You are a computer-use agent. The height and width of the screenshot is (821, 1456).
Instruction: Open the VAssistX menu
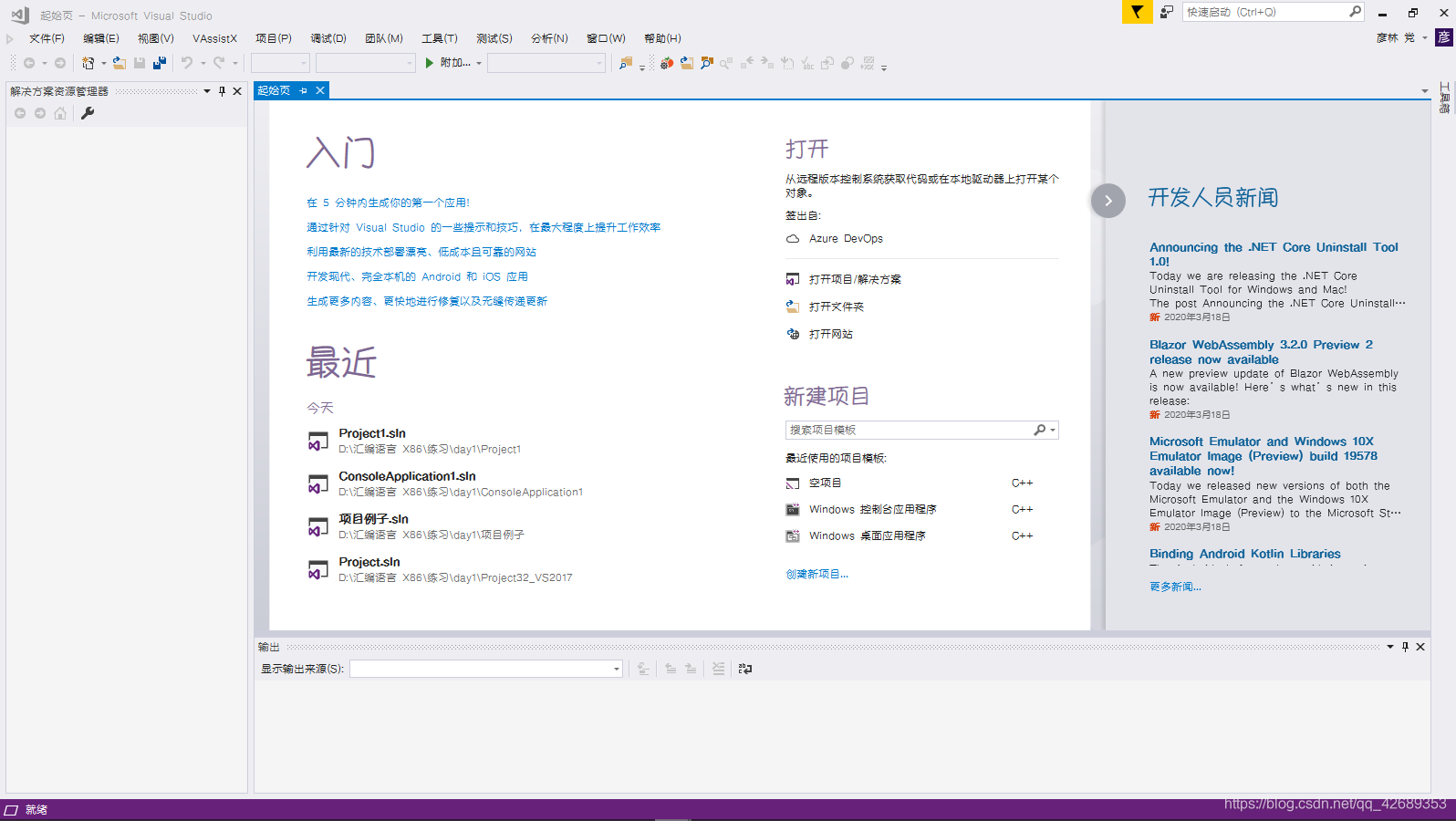[214, 38]
